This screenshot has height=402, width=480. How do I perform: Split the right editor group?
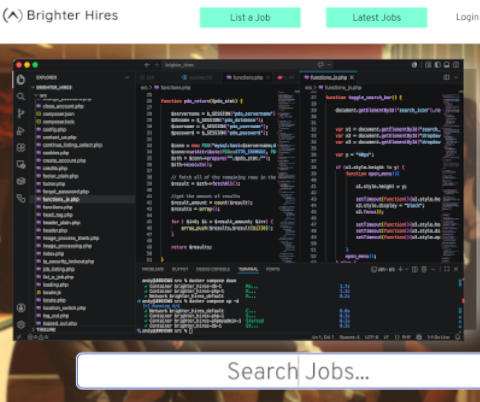(x=446, y=77)
